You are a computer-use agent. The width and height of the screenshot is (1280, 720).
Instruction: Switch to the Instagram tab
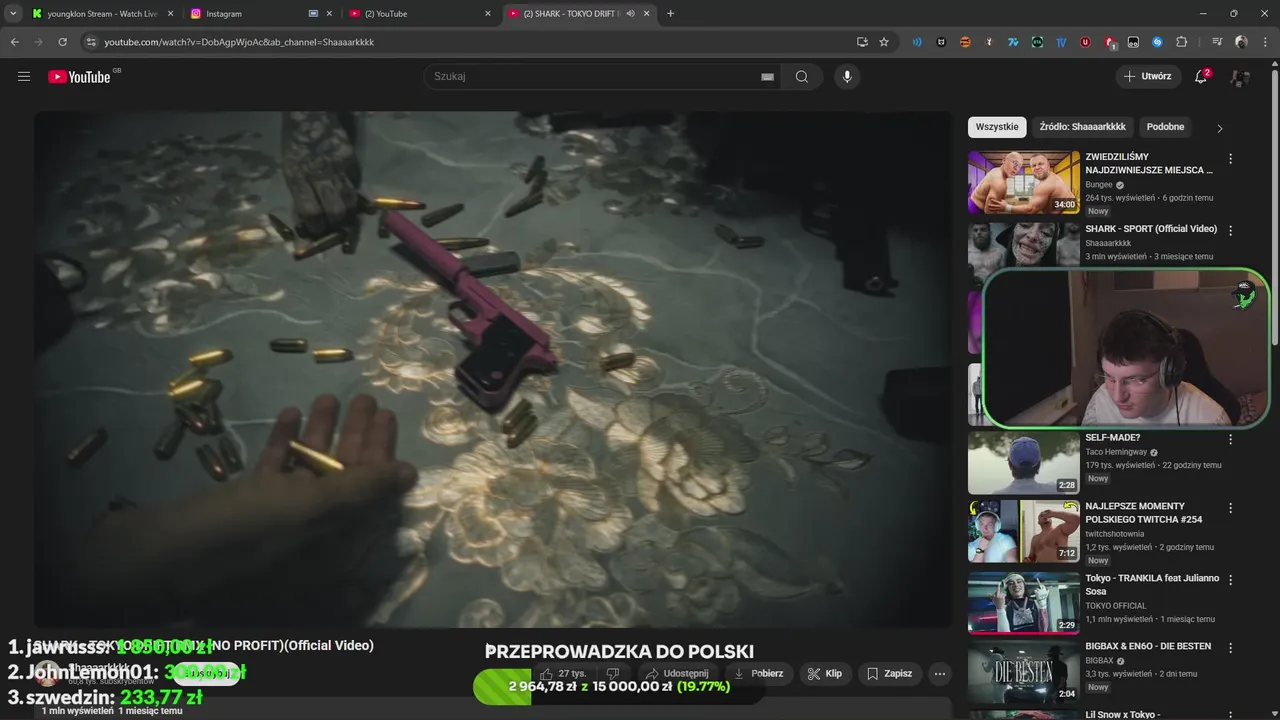click(x=262, y=14)
